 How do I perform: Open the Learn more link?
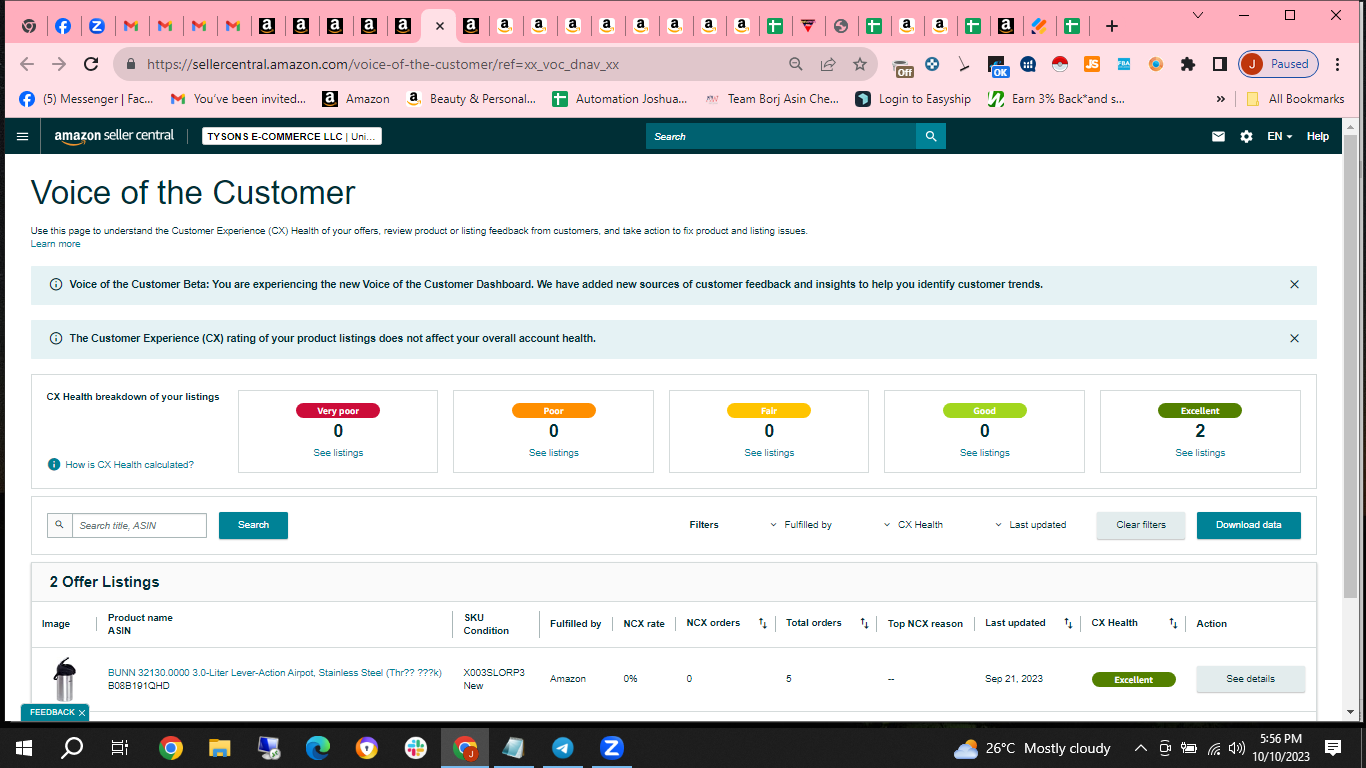tap(55, 244)
